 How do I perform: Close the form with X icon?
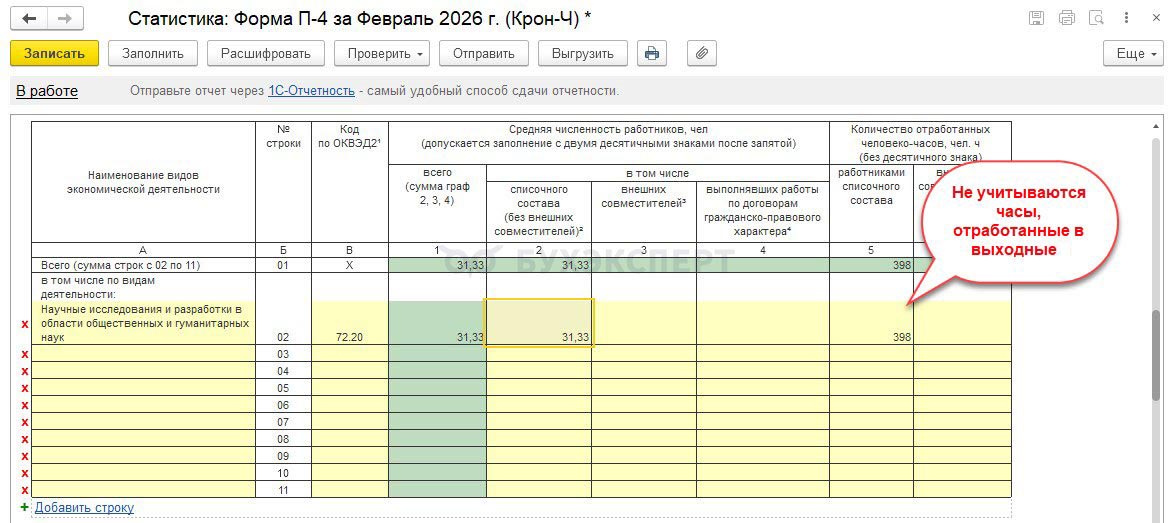pyautogui.click(x=1155, y=18)
